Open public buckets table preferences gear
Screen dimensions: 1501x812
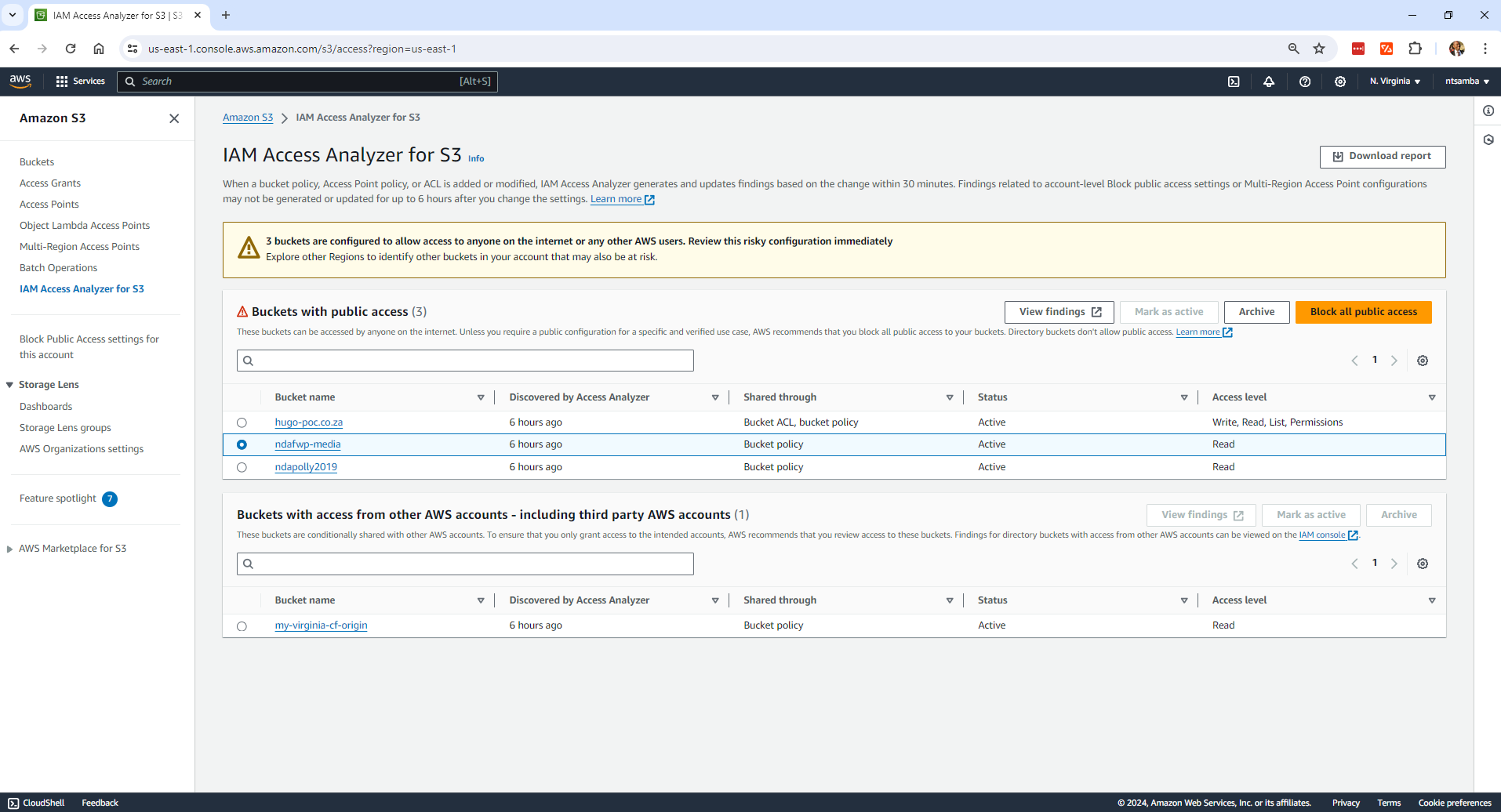tap(1423, 361)
